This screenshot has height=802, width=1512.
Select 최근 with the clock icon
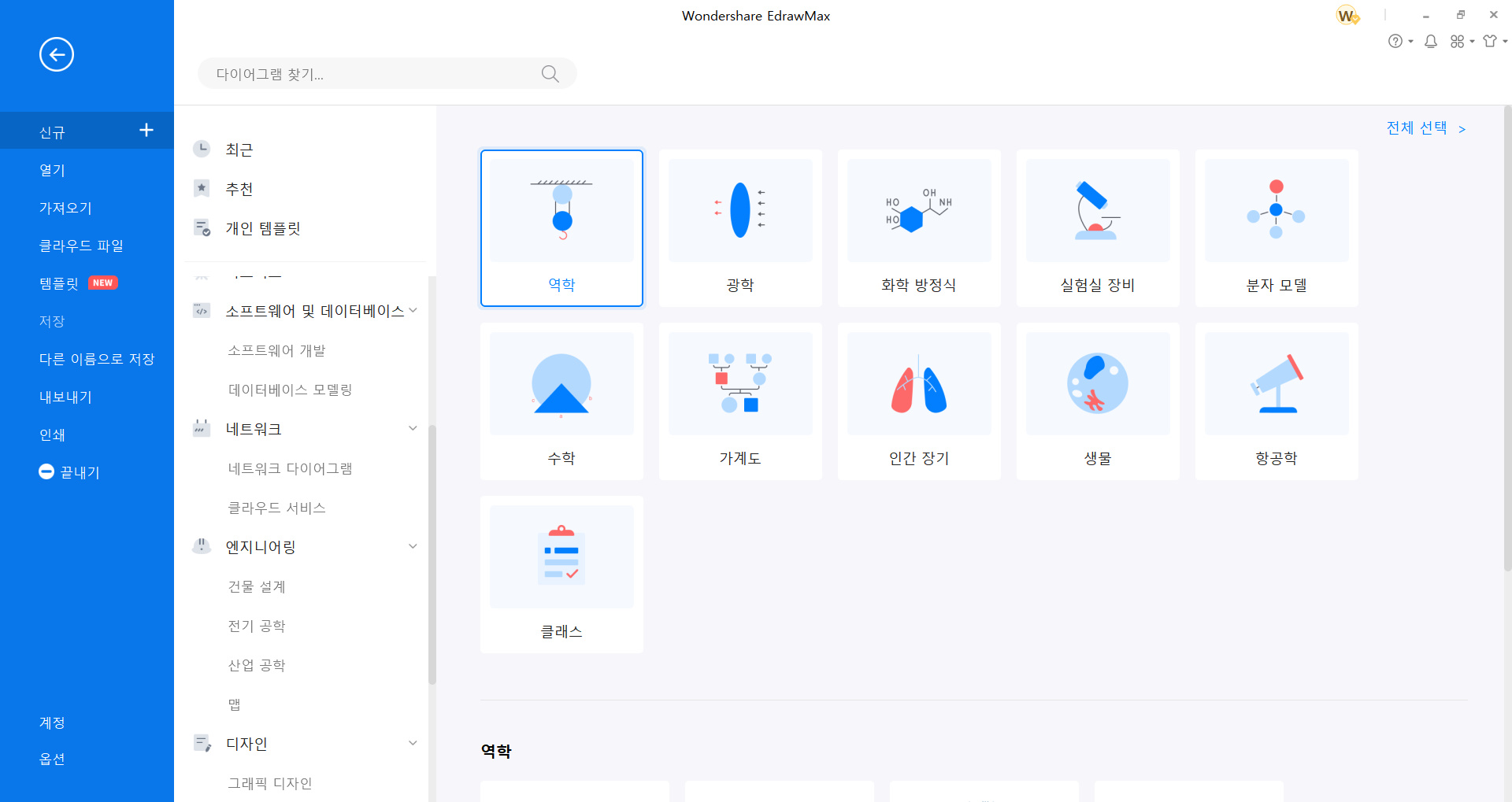point(239,149)
